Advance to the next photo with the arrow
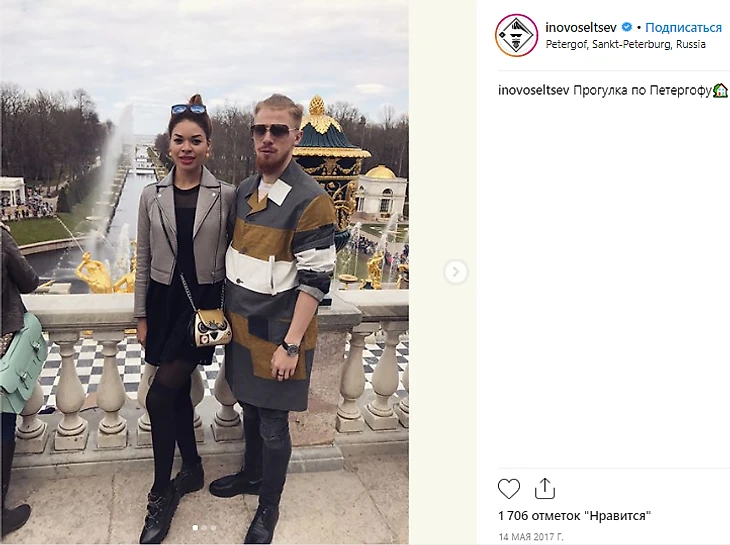 point(456,271)
